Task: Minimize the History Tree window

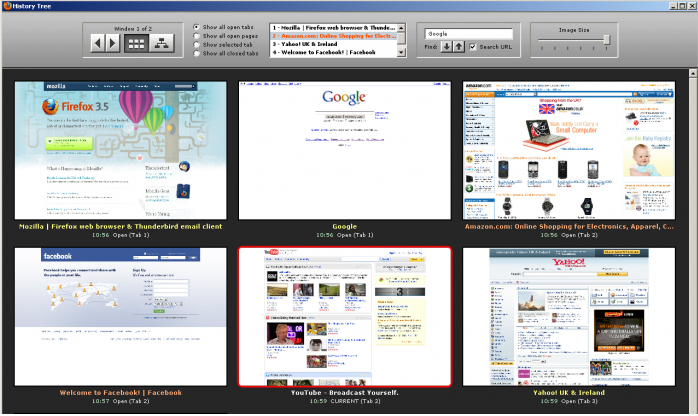Action: 674,6
